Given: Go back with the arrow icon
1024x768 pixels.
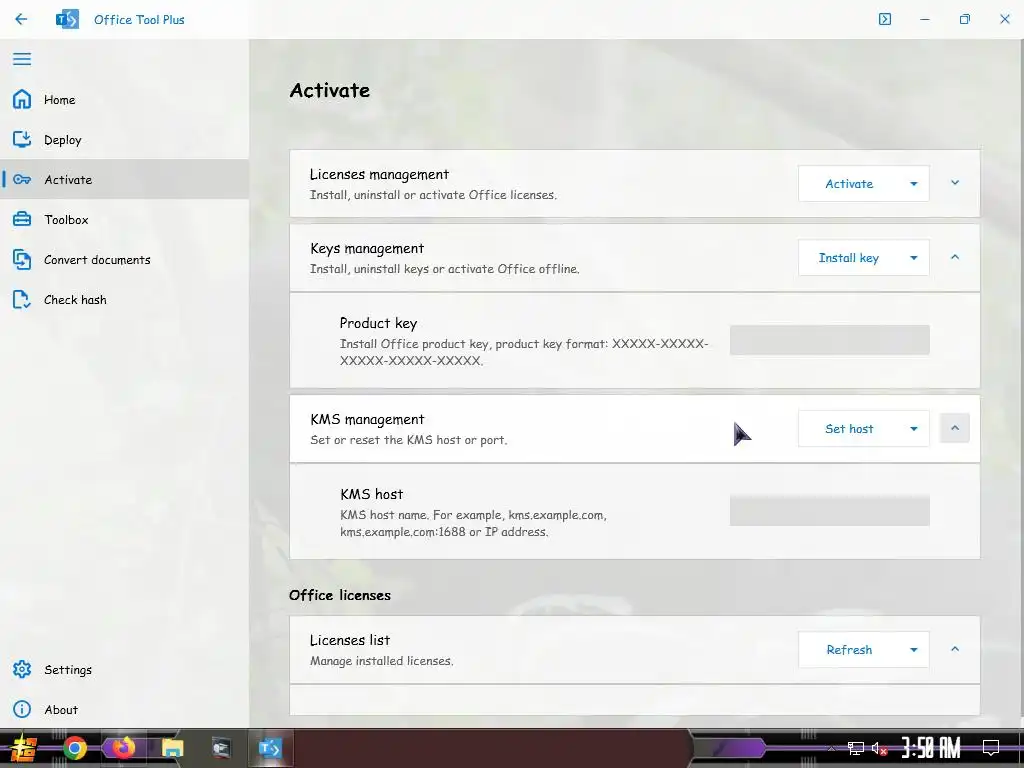Looking at the screenshot, I should 21,19.
